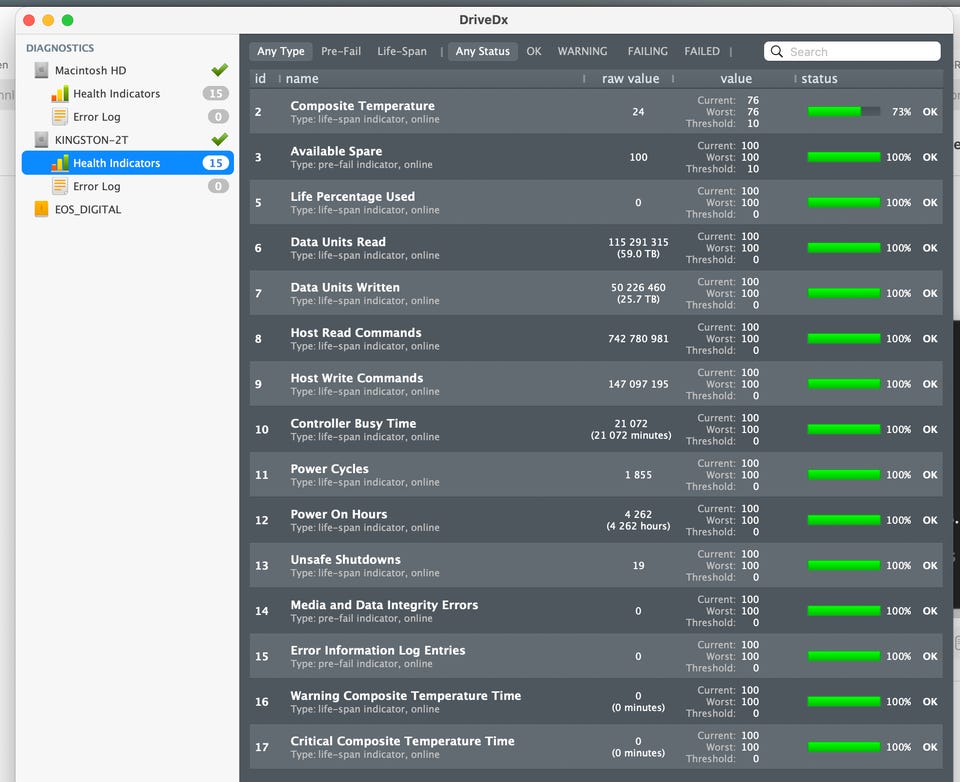Open Error Log under KINGSTON-2T

(x=96, y=186)
